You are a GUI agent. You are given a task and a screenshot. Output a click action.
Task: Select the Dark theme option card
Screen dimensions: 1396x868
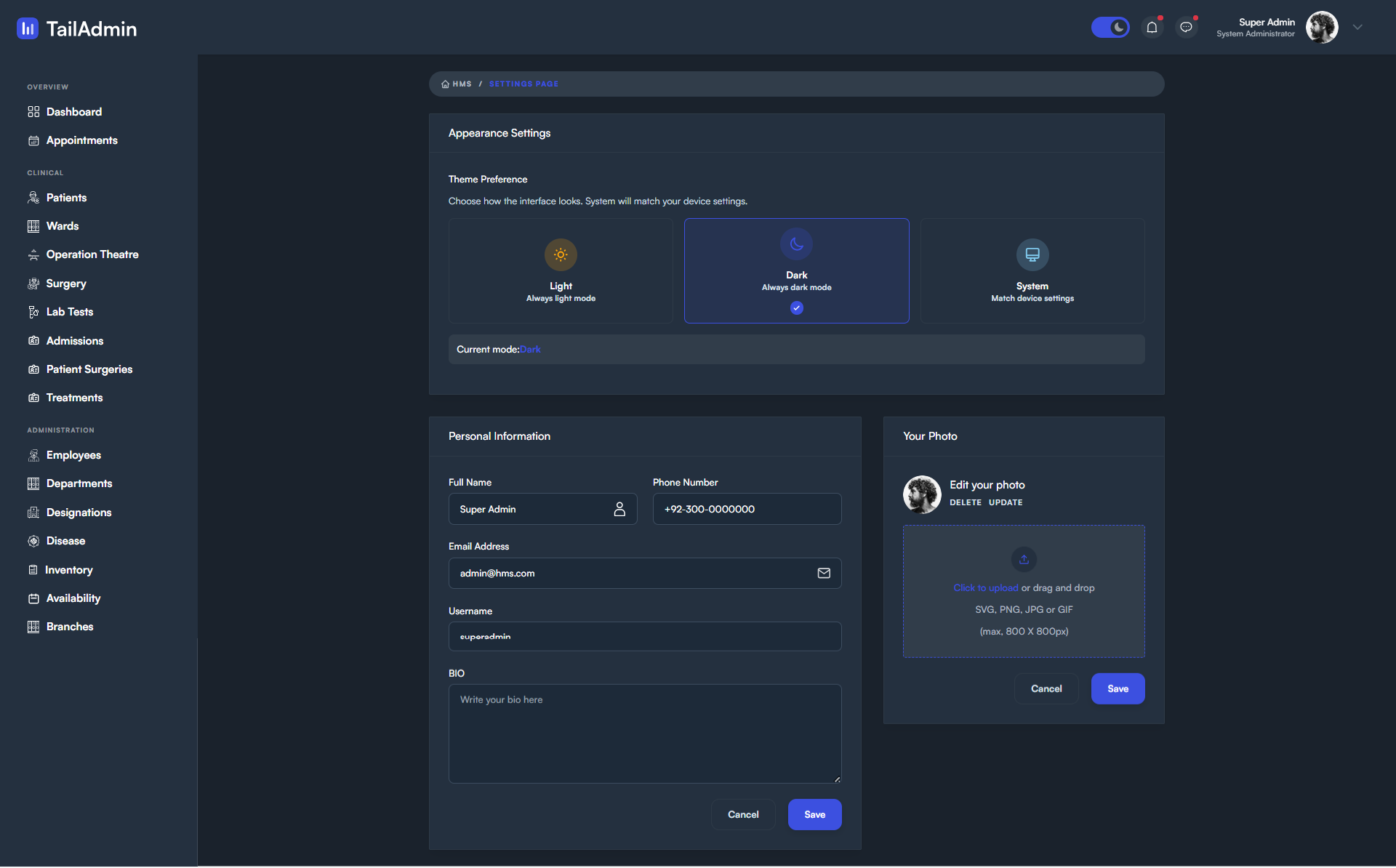pyautogui.click(x=796, y=270)
